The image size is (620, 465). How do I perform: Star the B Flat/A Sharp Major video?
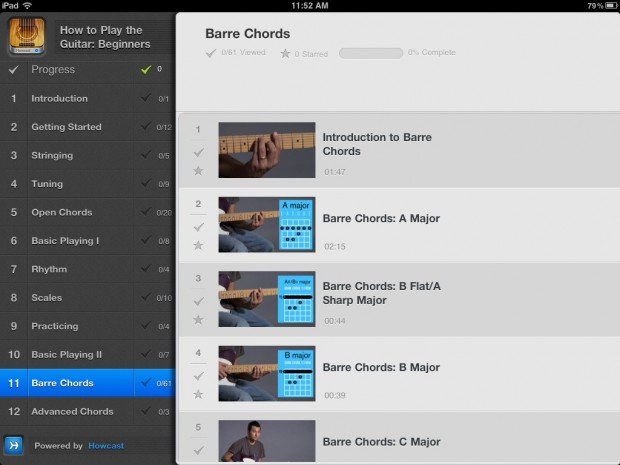[198, 319]
